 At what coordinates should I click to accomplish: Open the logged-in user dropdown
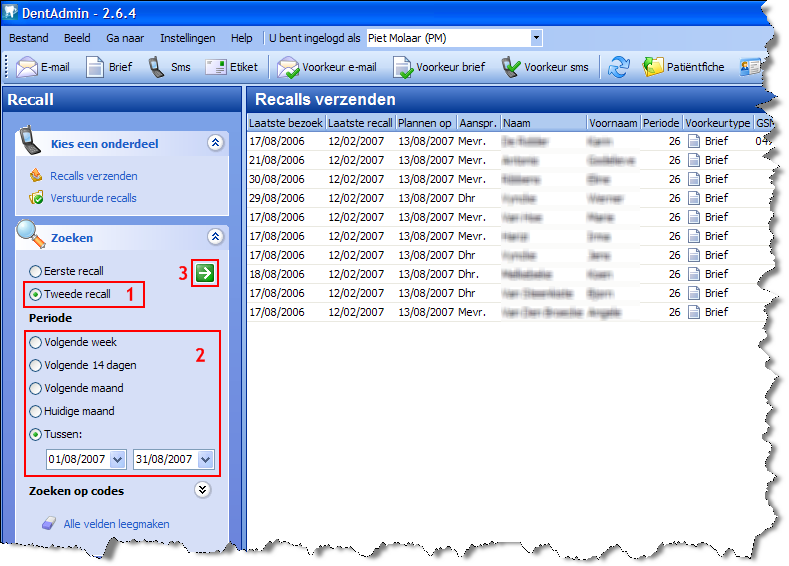point(536,38)
